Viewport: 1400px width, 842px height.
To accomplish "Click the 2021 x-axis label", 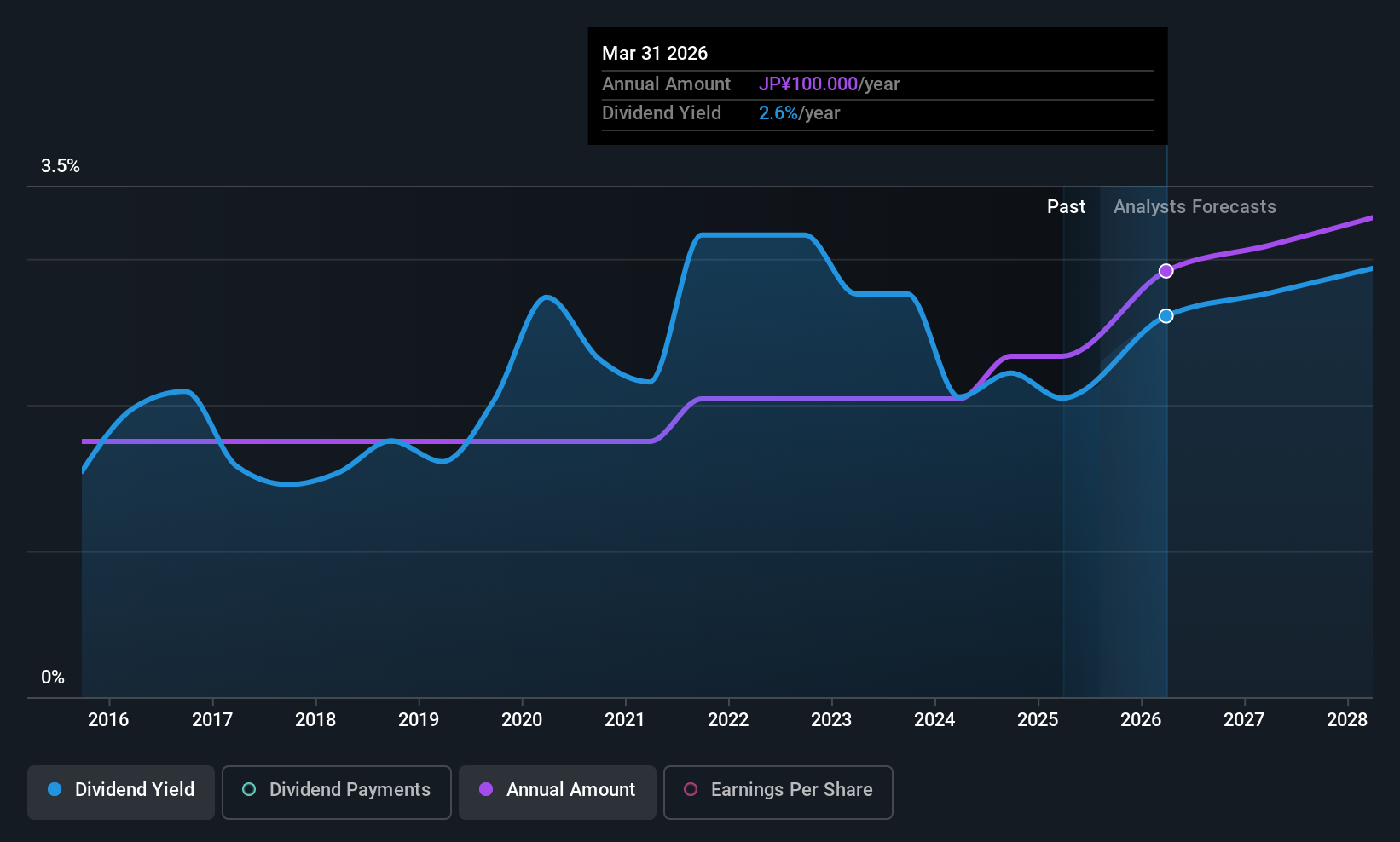I will (x=625, y=720).
